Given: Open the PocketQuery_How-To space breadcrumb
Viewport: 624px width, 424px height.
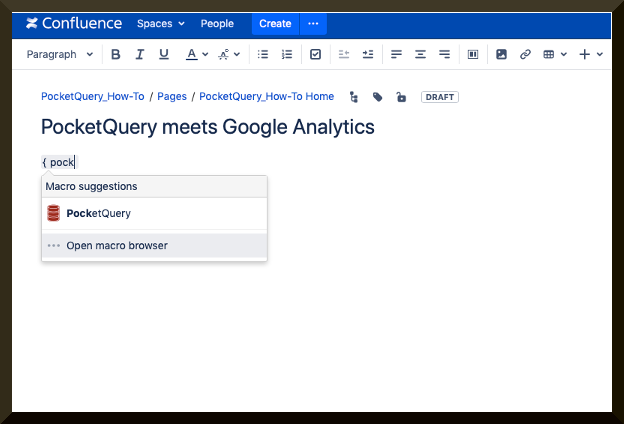Looking at the screenshot, I should point(93,96).
